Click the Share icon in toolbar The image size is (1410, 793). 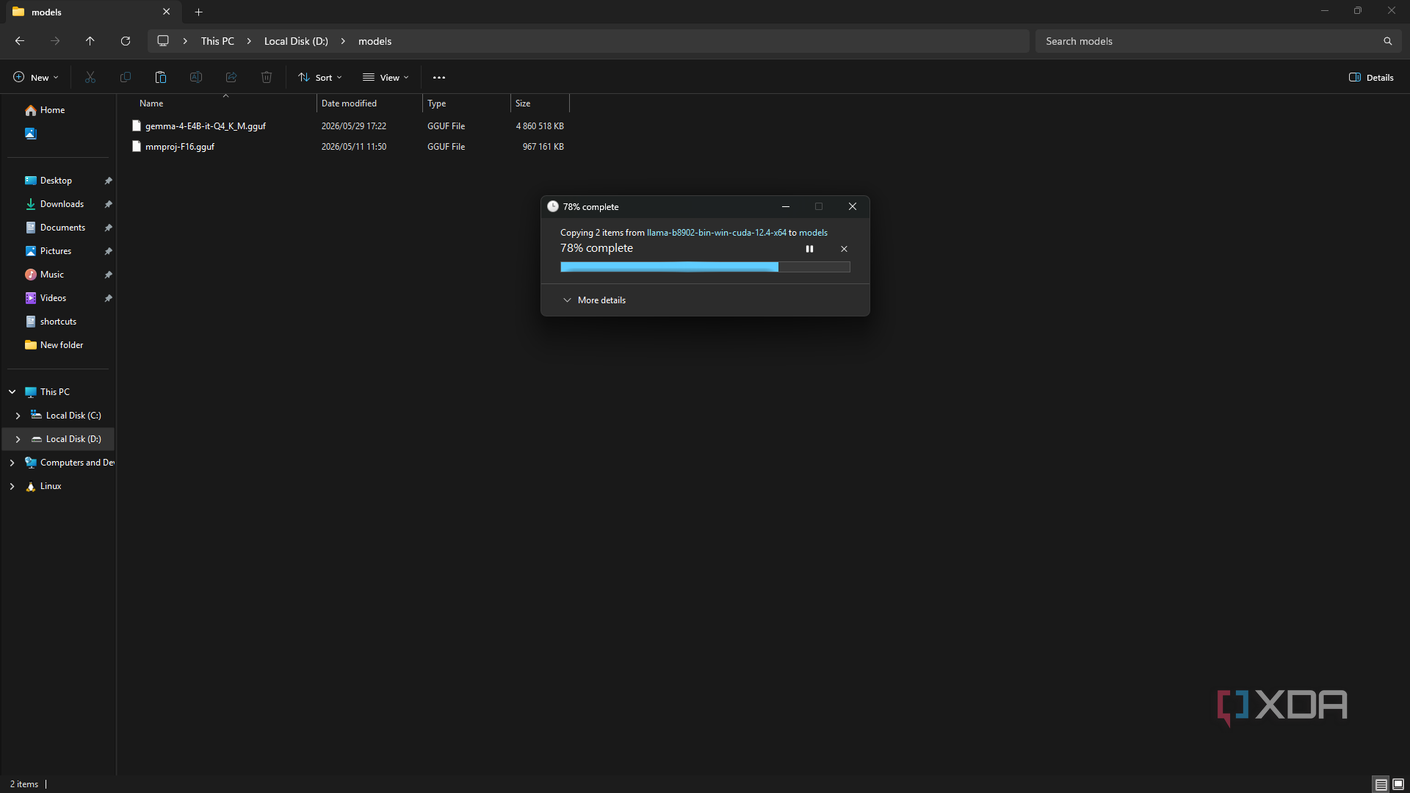[x=231, y=77]
